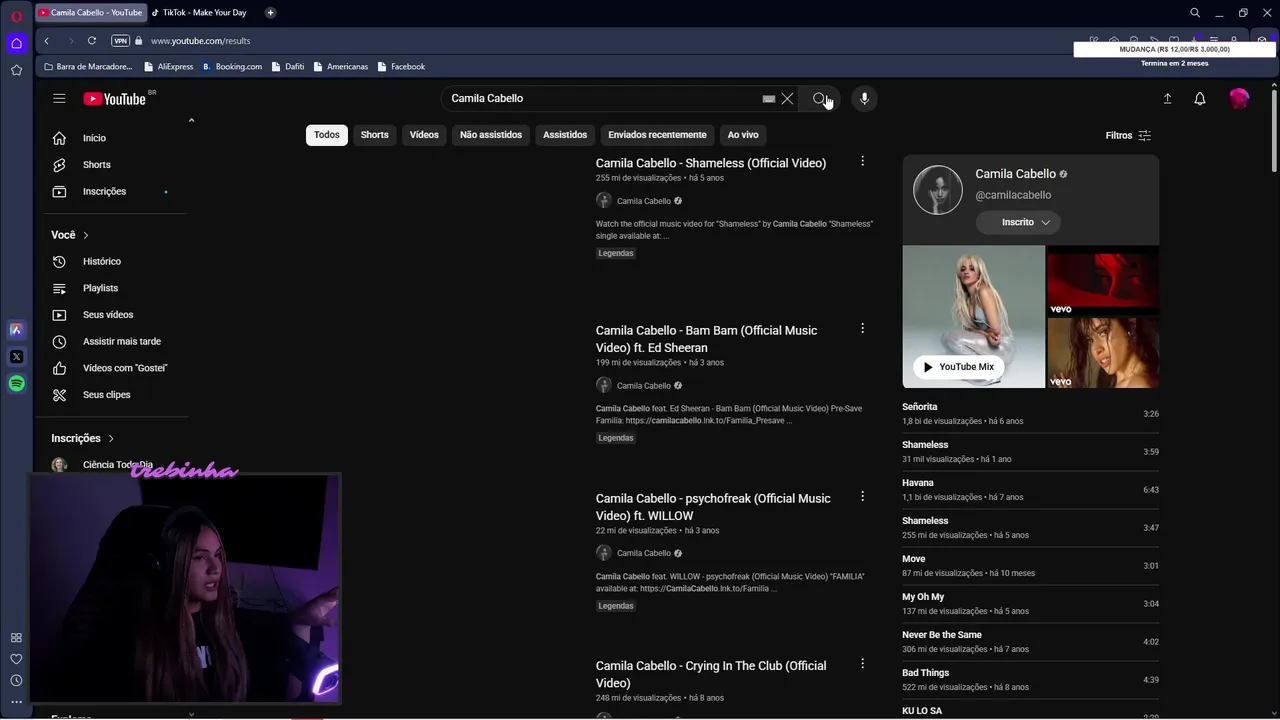Select the Shorts filter chip
The height and width of the screenshot is (720, 1280).
click(x=375, y=135)
